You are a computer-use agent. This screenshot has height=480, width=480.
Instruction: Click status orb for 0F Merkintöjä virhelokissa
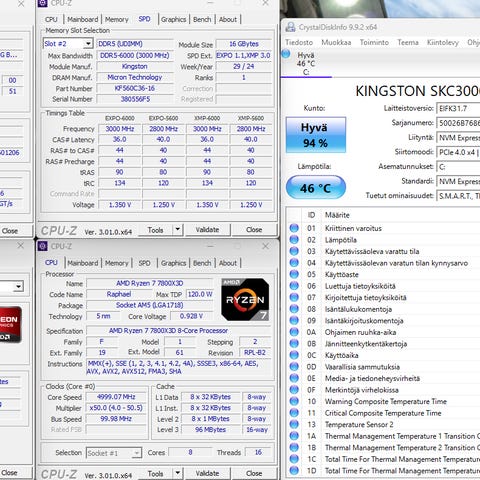(x=294, y=390)
